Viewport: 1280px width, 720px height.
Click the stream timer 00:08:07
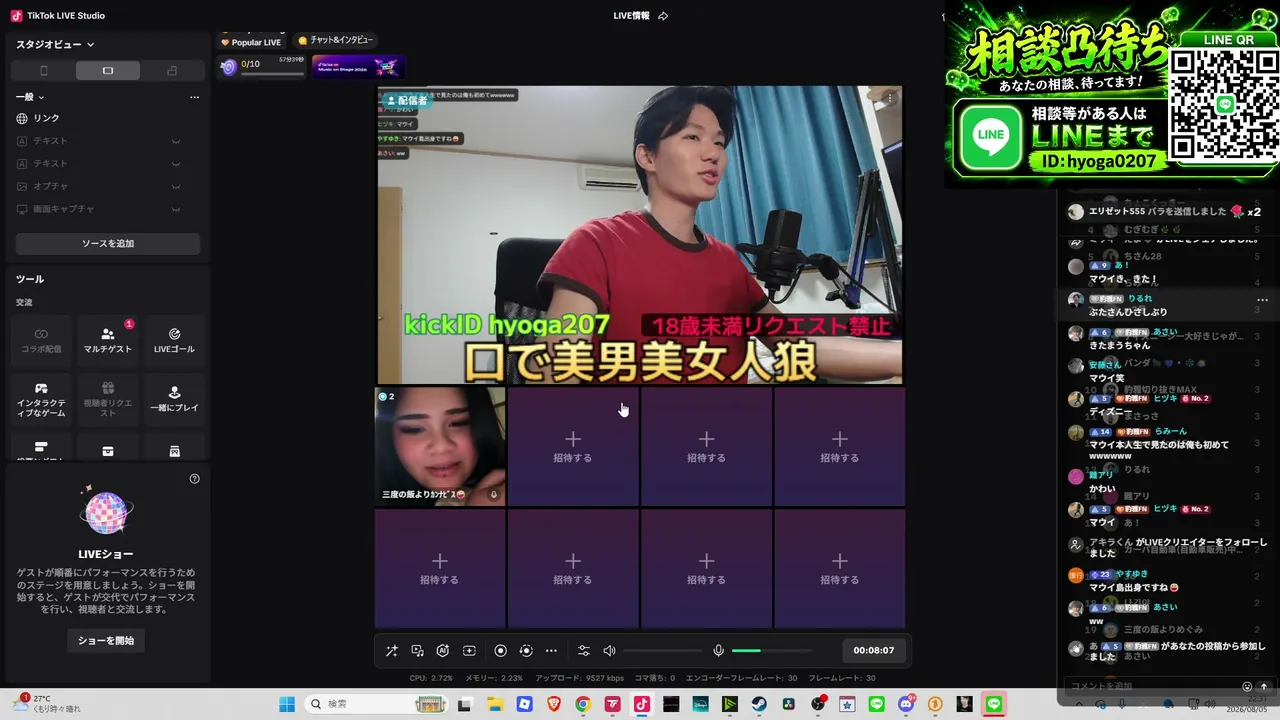pyautogui.click(x=874, y=651)
